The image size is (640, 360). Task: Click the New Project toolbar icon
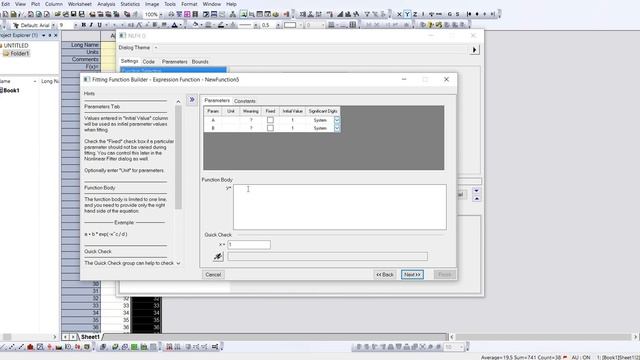(5, 14)
